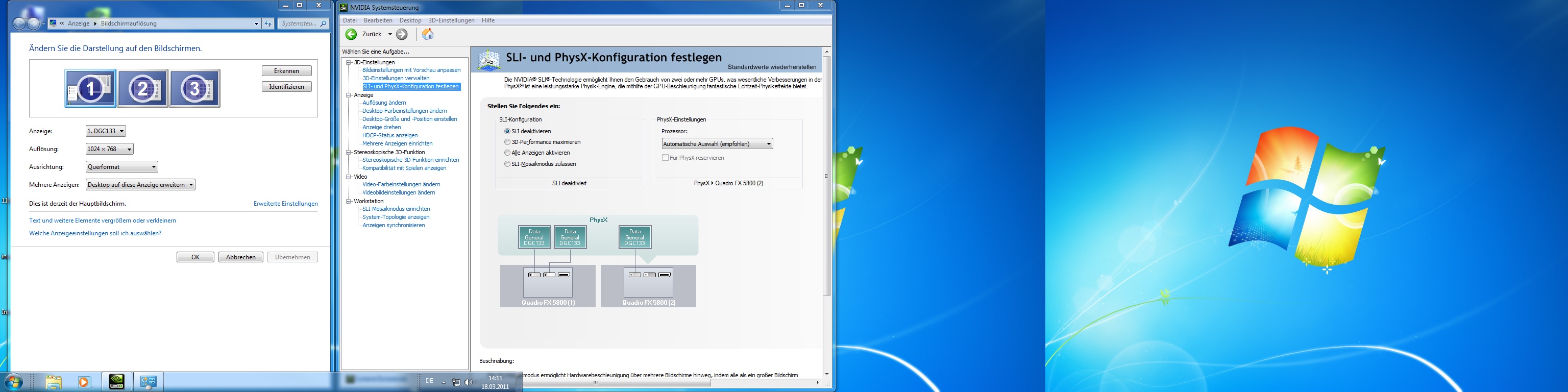The width and height of the screenshot is (1568, 392).
Task: Click the refresh button next to address bar
Action: tap(268, 24)
